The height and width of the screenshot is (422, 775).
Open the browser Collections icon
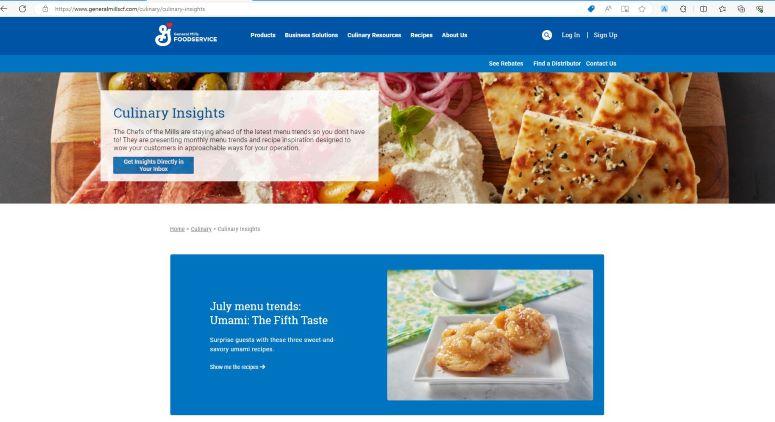741,9
